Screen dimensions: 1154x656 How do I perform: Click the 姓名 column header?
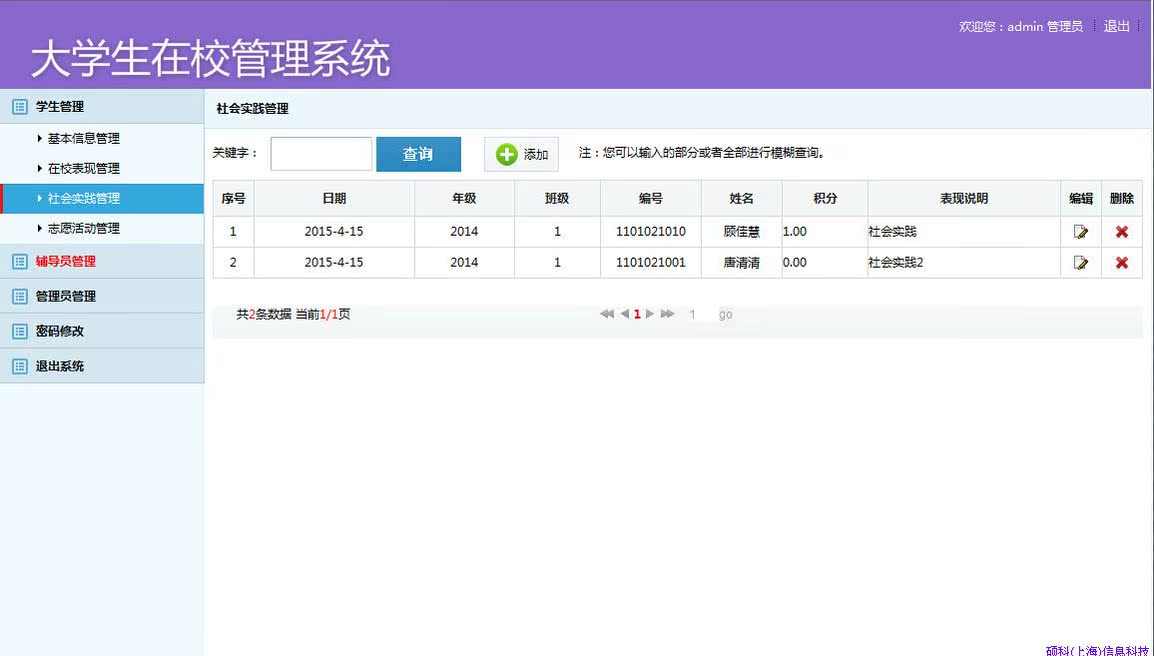tap(741, 199)
